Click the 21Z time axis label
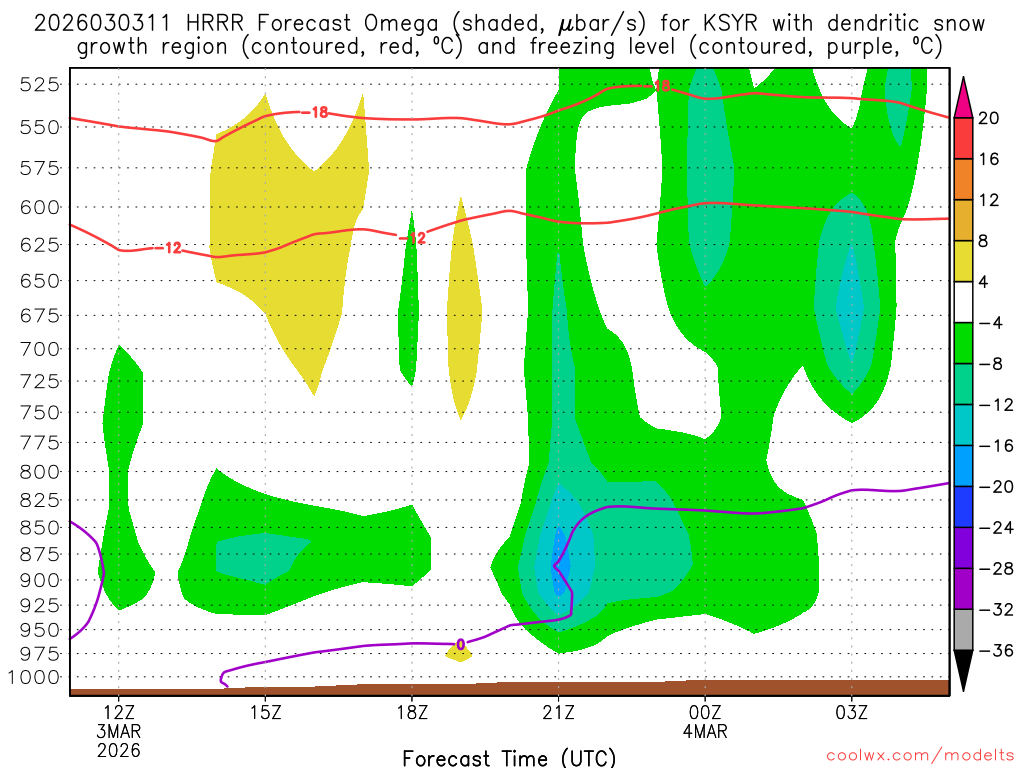 click(x=558, y=712)
